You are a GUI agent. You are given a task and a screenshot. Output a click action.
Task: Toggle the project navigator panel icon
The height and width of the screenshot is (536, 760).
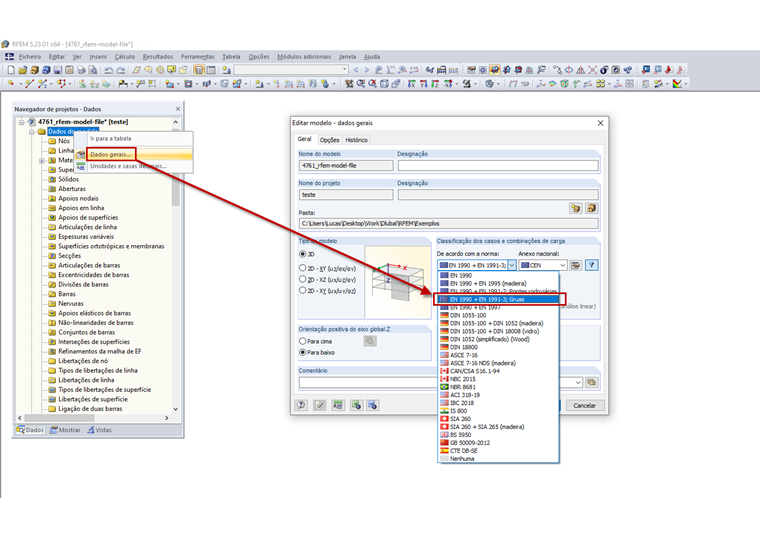199,70
